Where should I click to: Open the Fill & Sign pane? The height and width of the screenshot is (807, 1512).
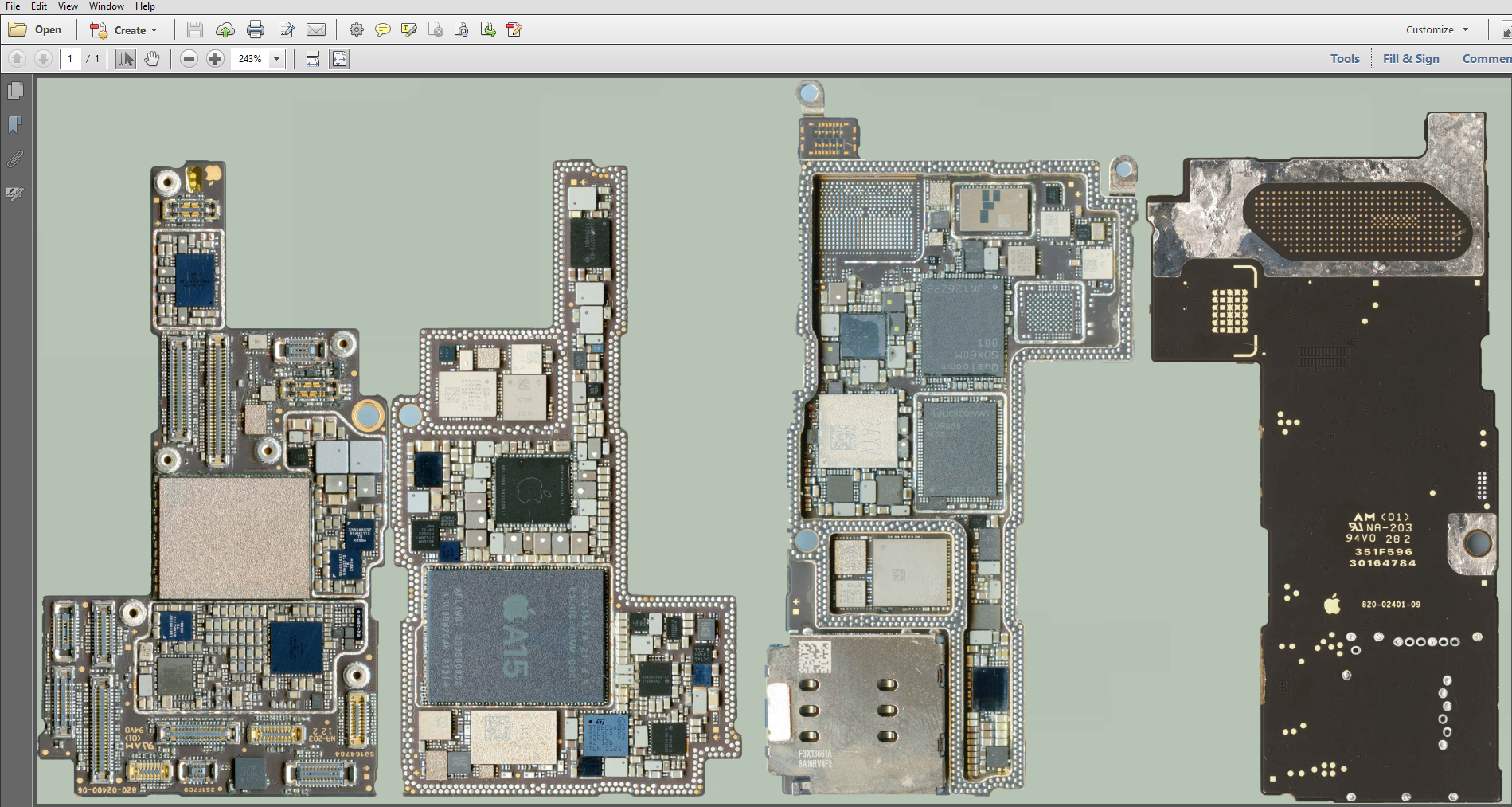coord(1411,59)
